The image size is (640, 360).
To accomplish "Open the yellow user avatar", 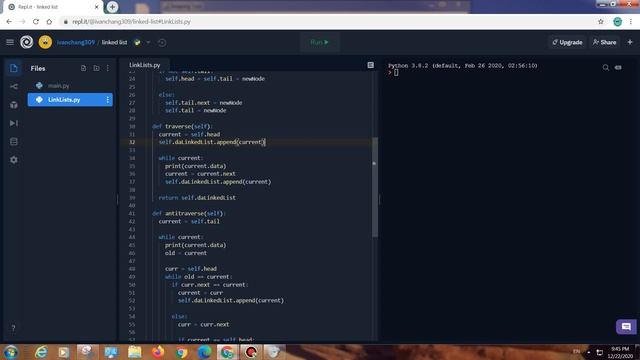I will [45, 42].
